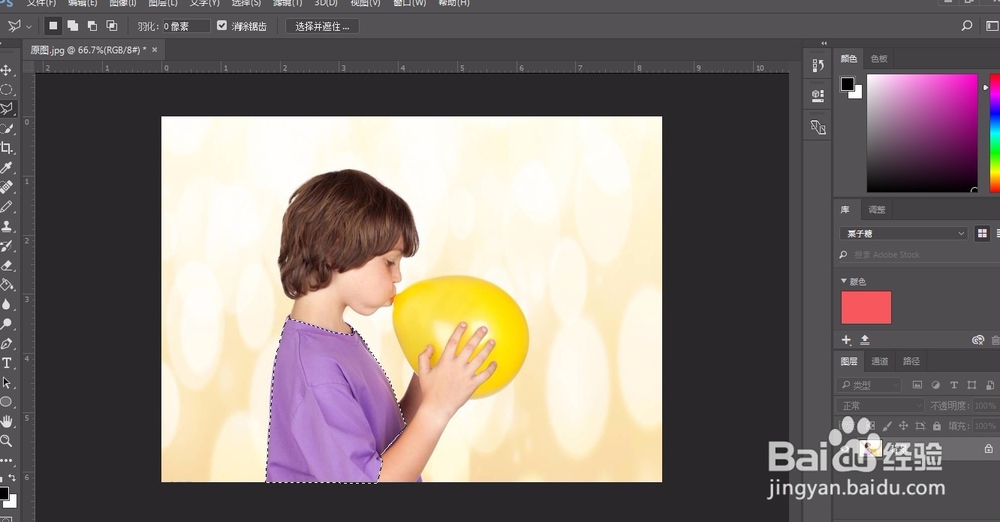
Task: Toggle adjustment layer filter in Layers panel
Action: 936,385
